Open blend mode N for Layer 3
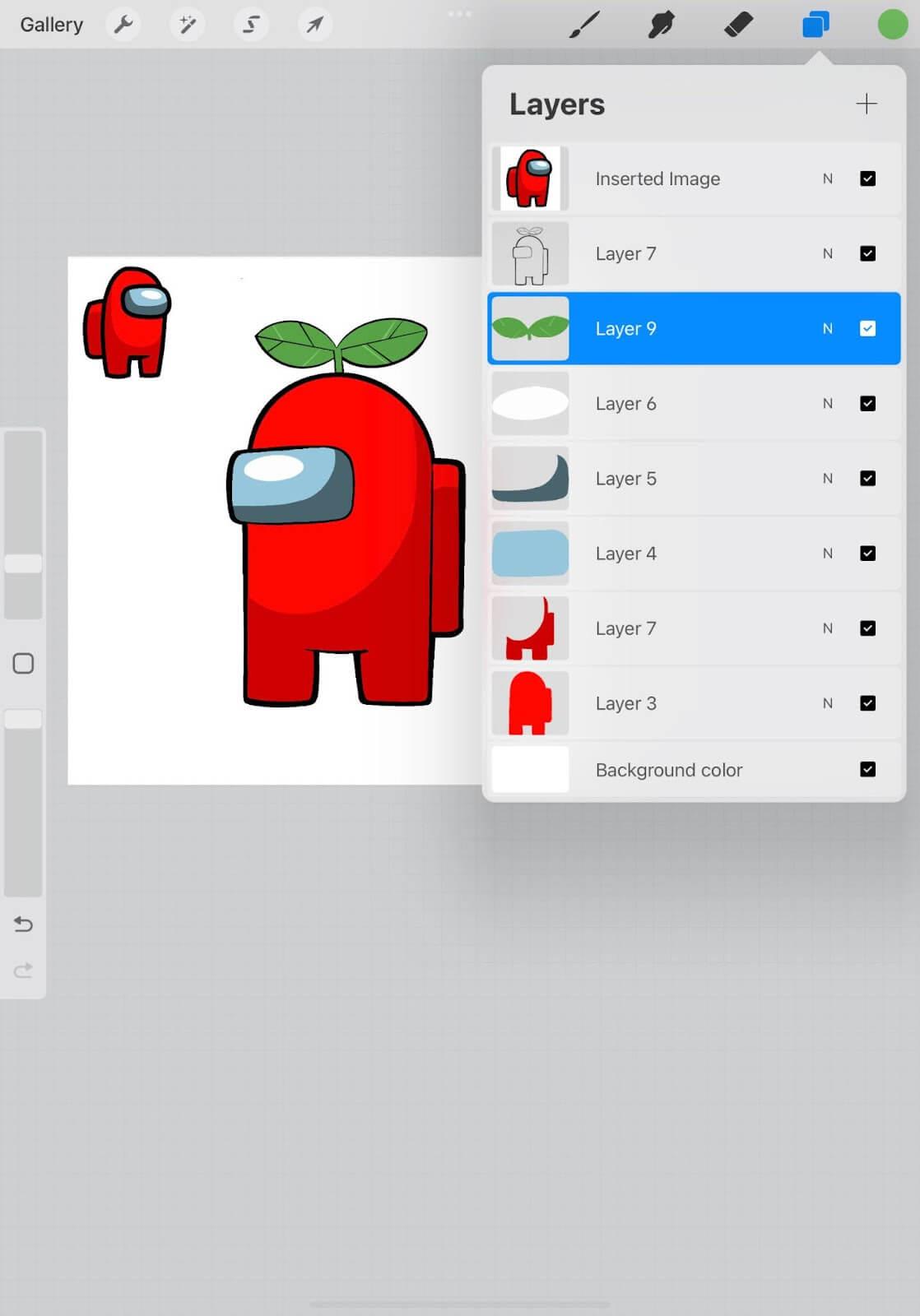The width and height of the screenshot is (920, 1316). (828, 703)
